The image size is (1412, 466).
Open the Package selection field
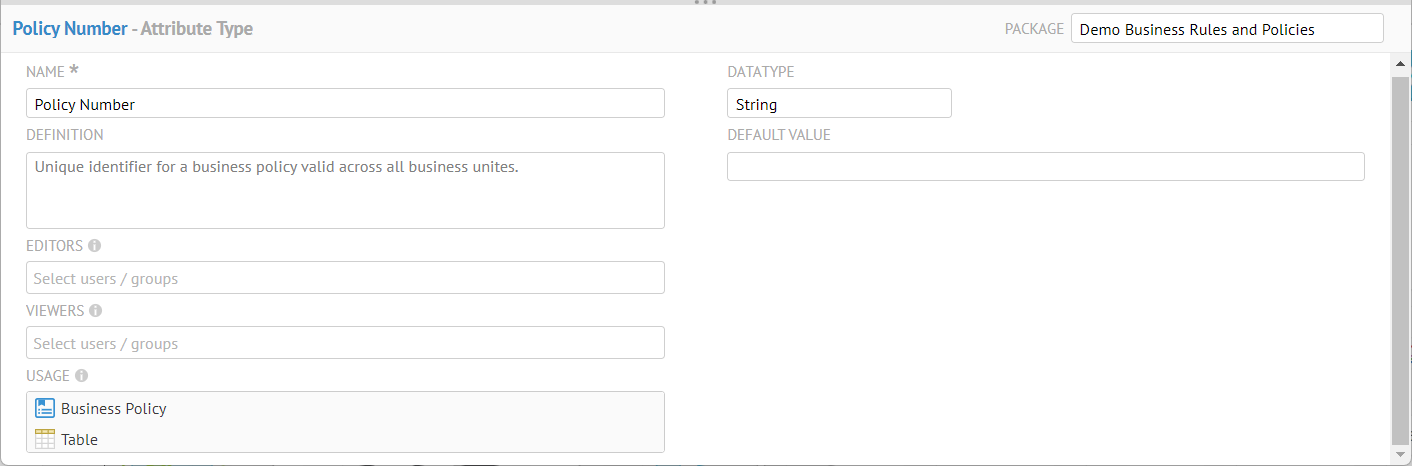click(1226, 29)
